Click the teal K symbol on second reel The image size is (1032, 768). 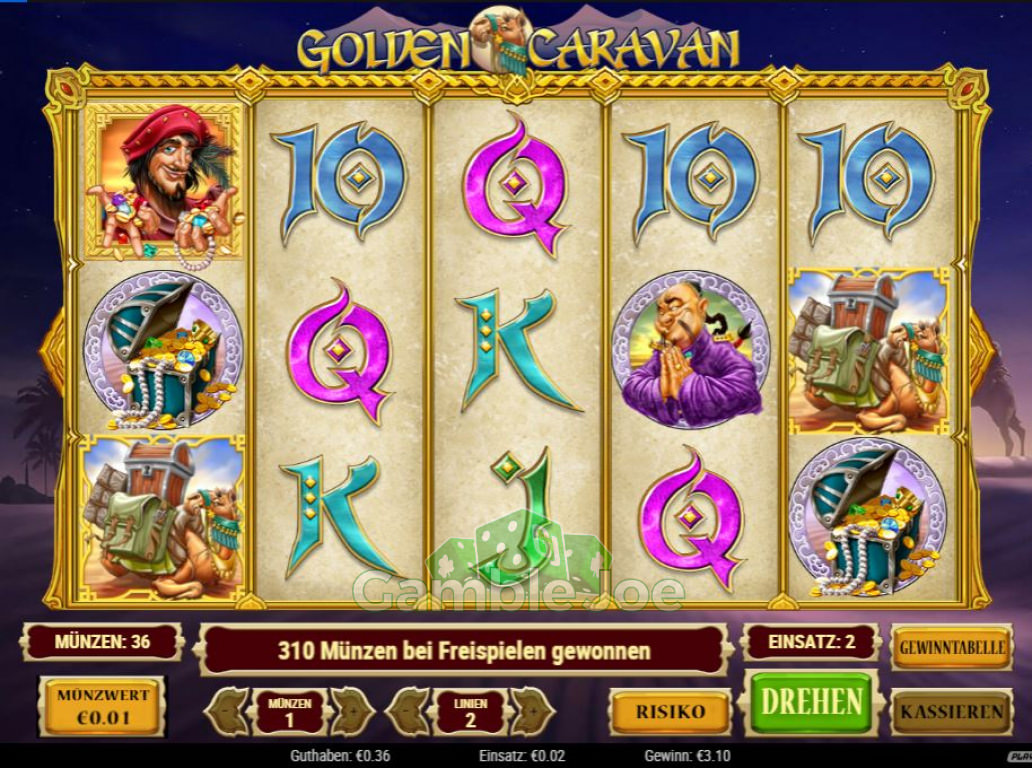(x=336, y=515)
